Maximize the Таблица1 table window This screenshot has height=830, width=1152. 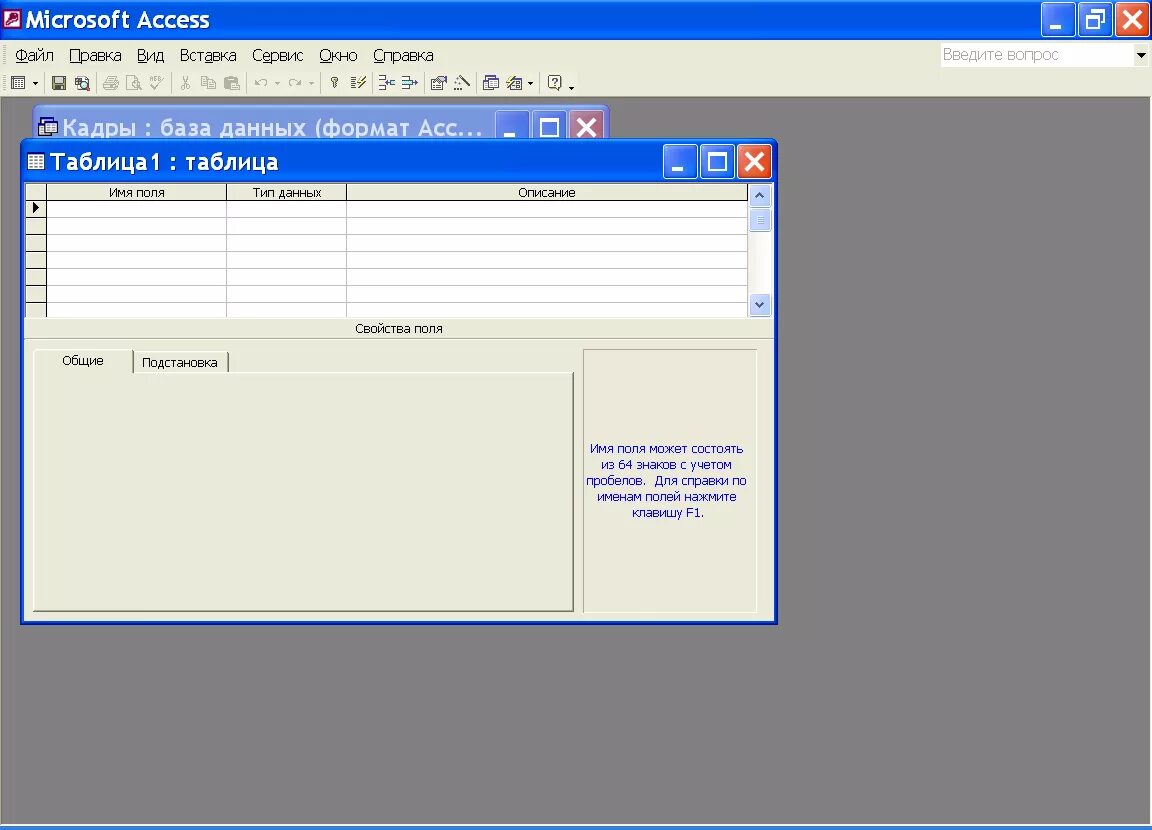coord(717,162)
